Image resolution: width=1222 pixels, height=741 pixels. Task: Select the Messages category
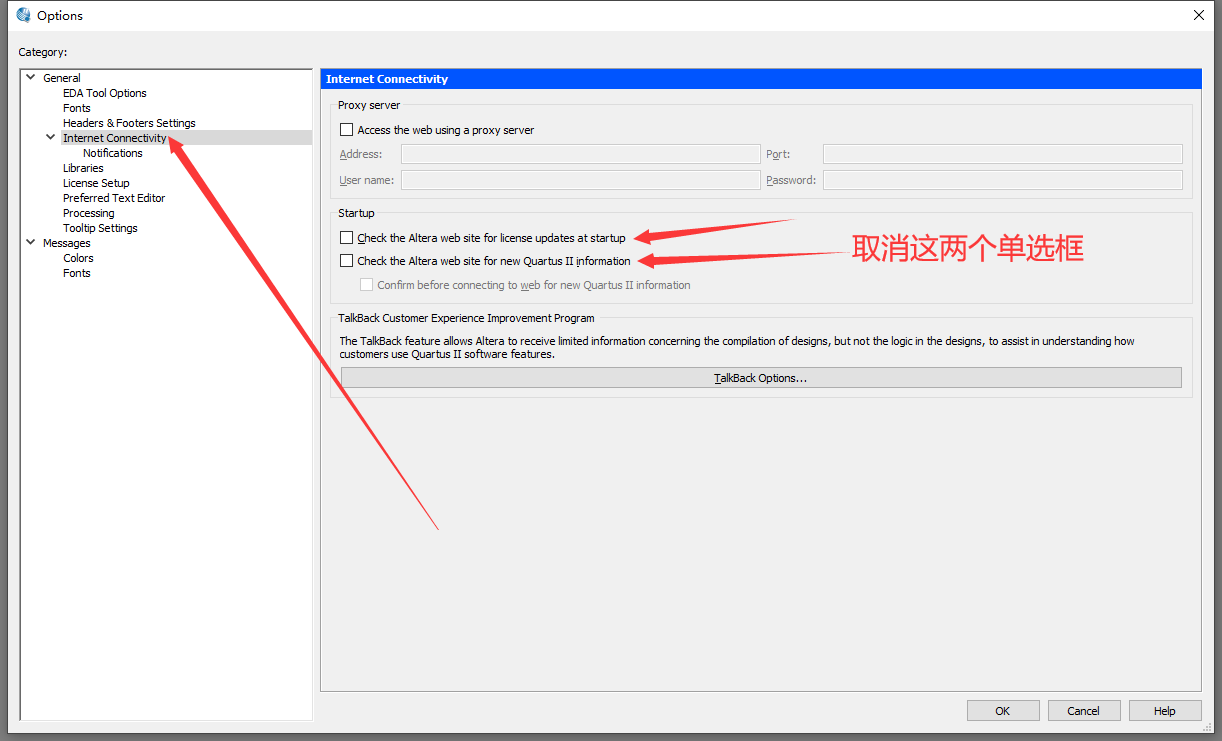[66, 243]
